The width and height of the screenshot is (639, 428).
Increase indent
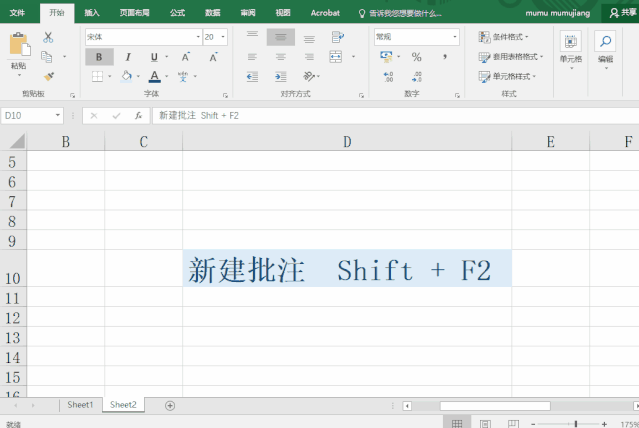tap(281, 77)
